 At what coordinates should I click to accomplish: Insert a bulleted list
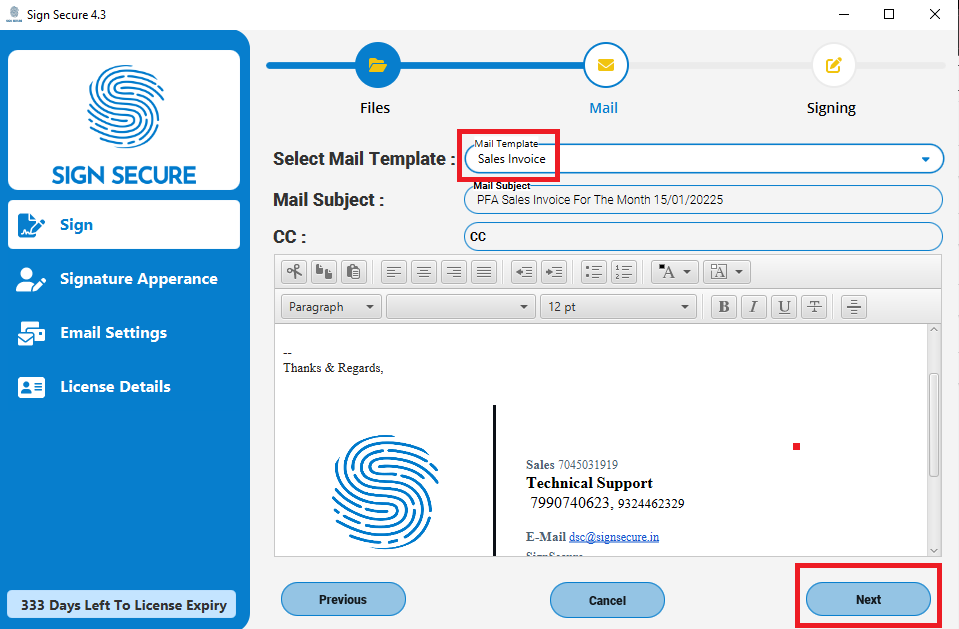click(x=594, y=272)
